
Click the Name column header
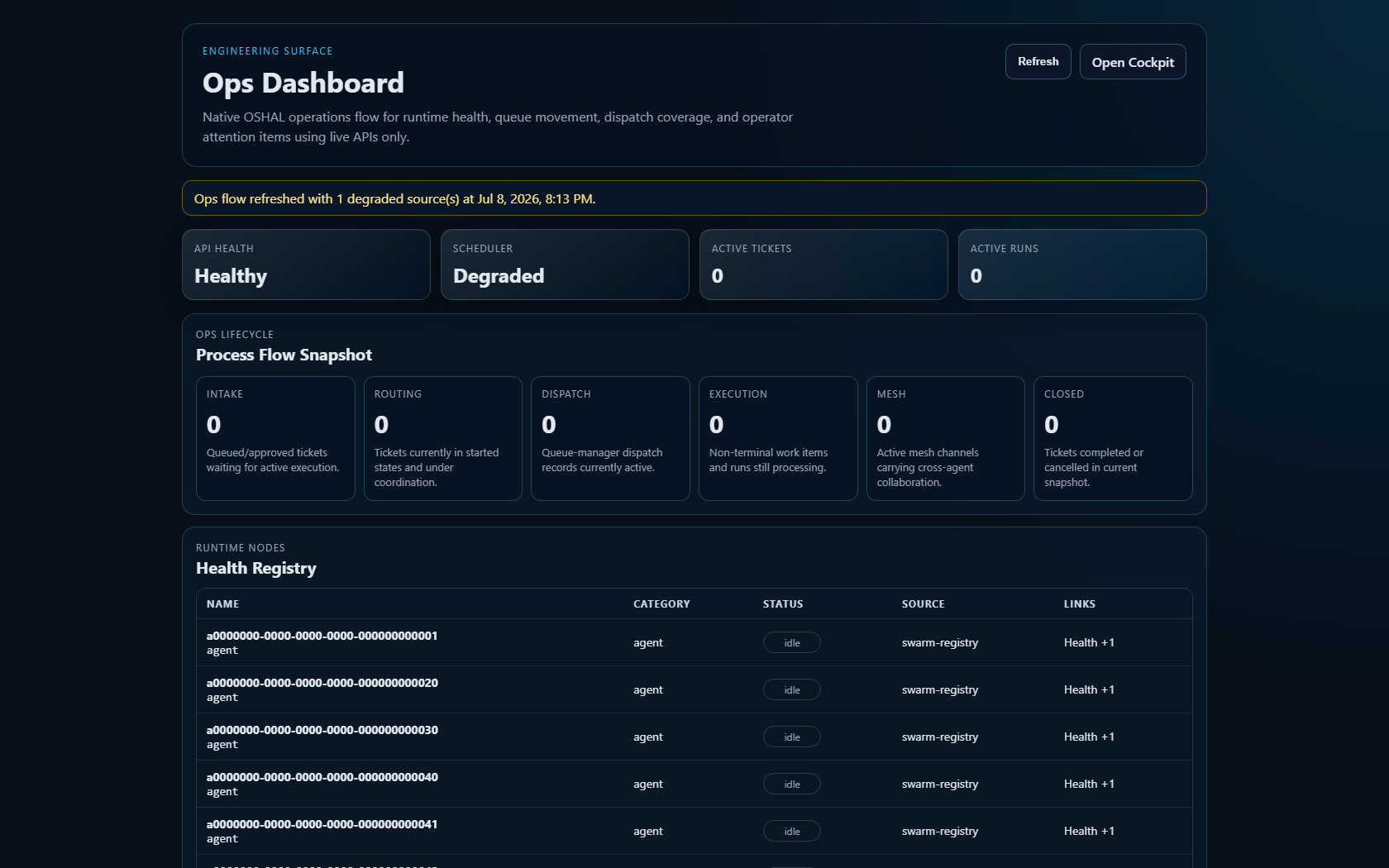click(223, 604)
